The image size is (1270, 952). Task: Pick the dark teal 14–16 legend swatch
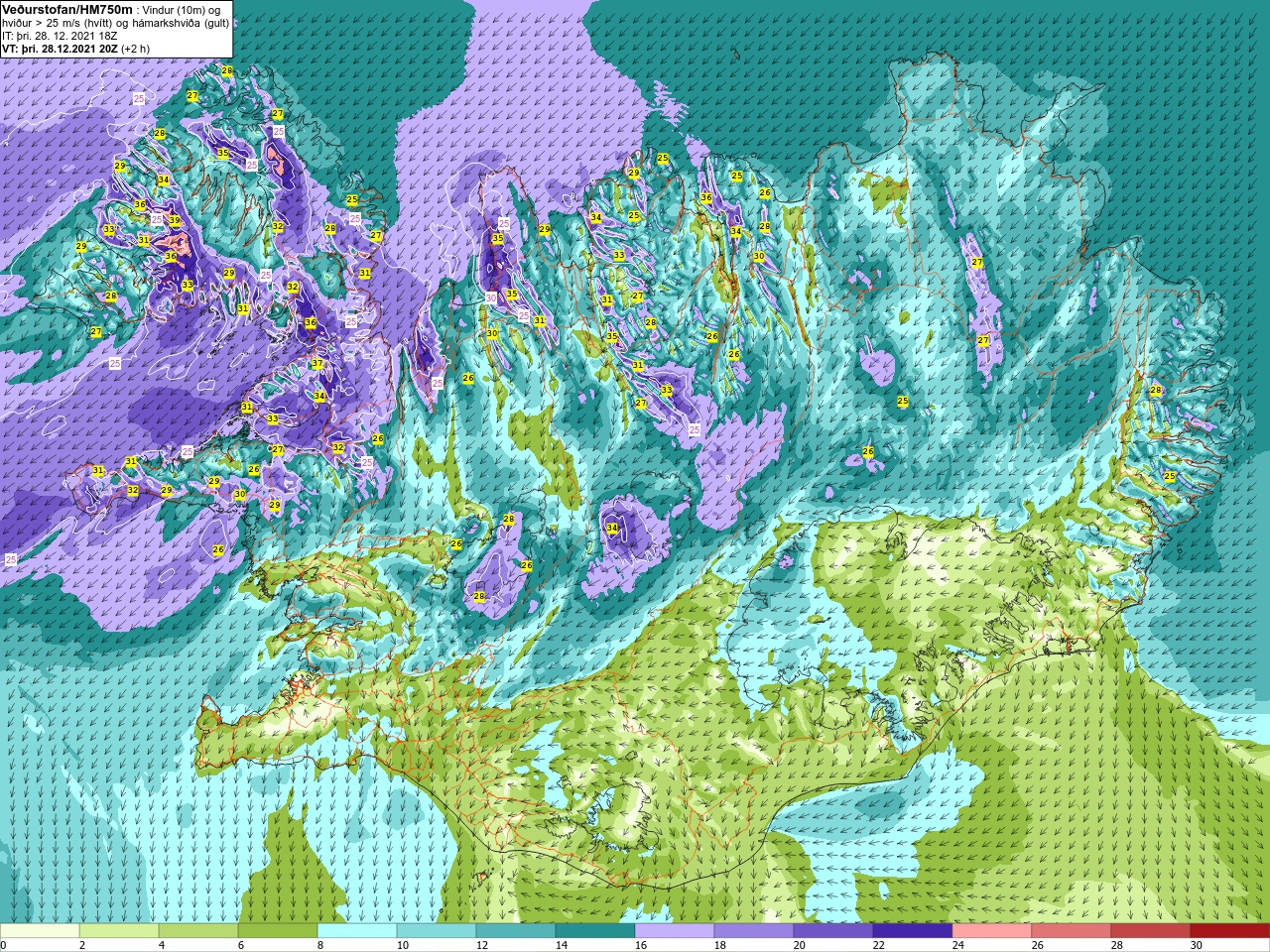[595, 931]
